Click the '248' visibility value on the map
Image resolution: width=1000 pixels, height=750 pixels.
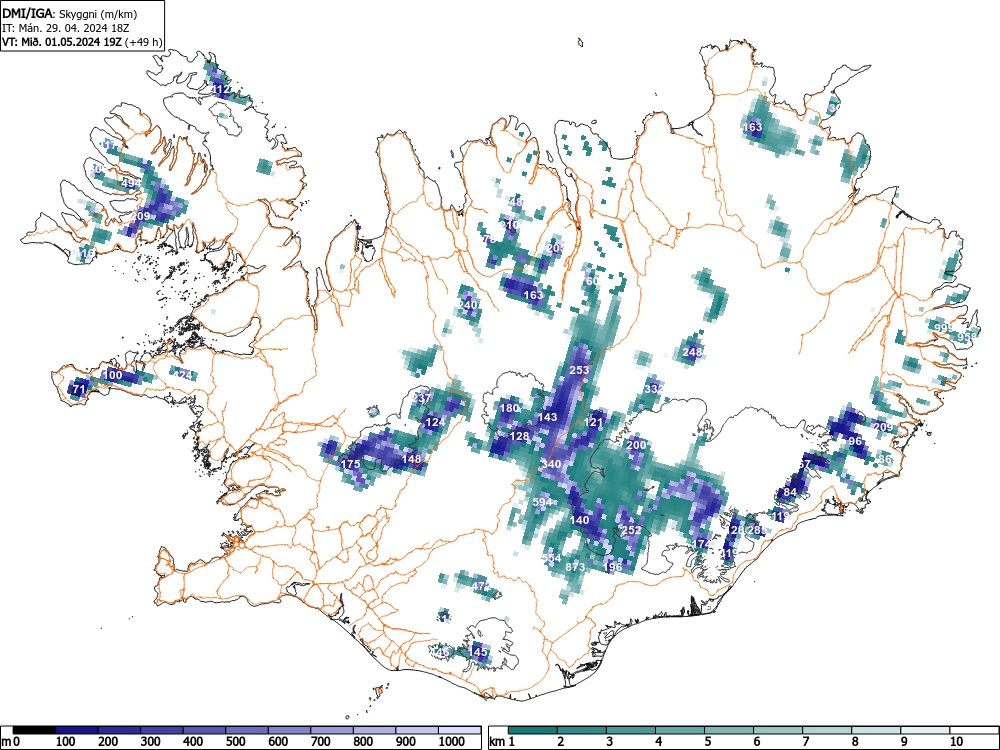692,352
